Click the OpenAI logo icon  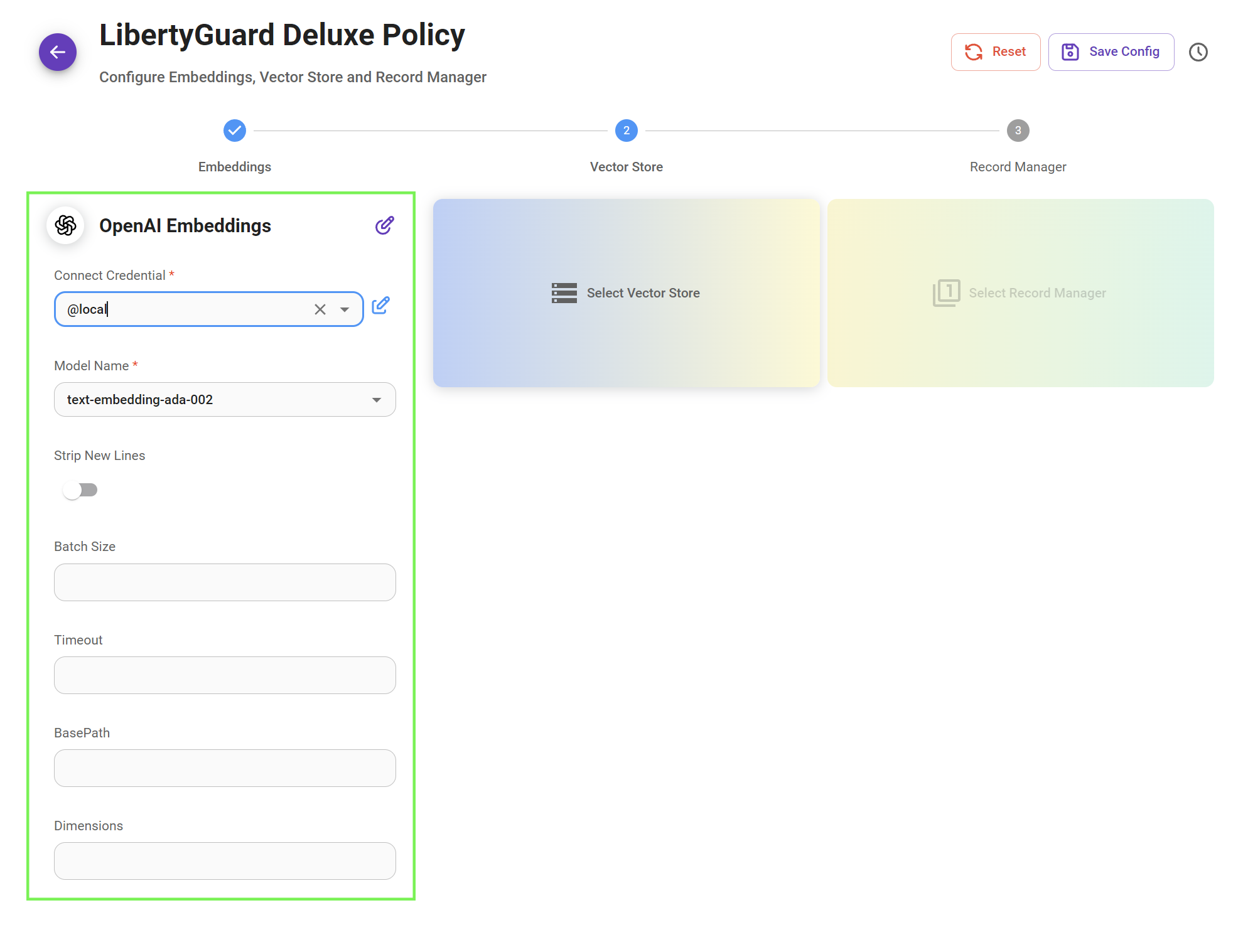point(66,225)
